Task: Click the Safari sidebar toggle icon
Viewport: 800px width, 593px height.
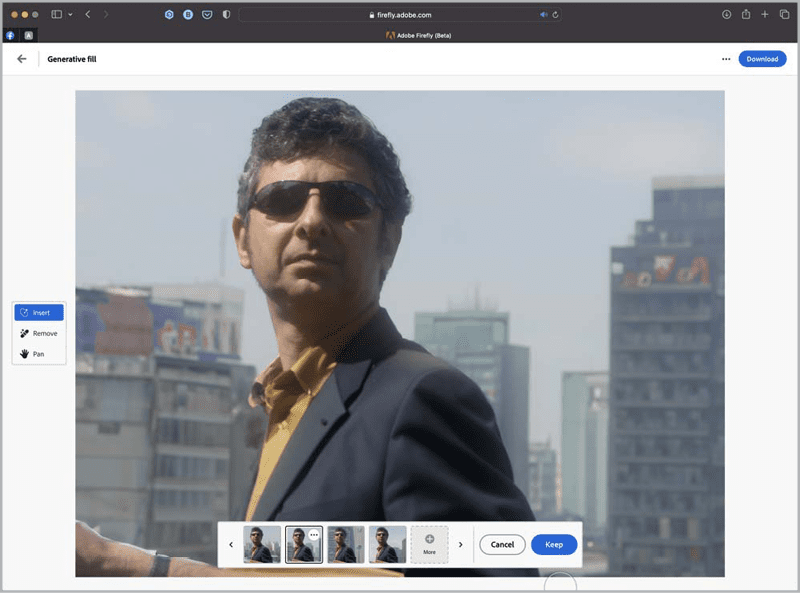Action: 56,15
